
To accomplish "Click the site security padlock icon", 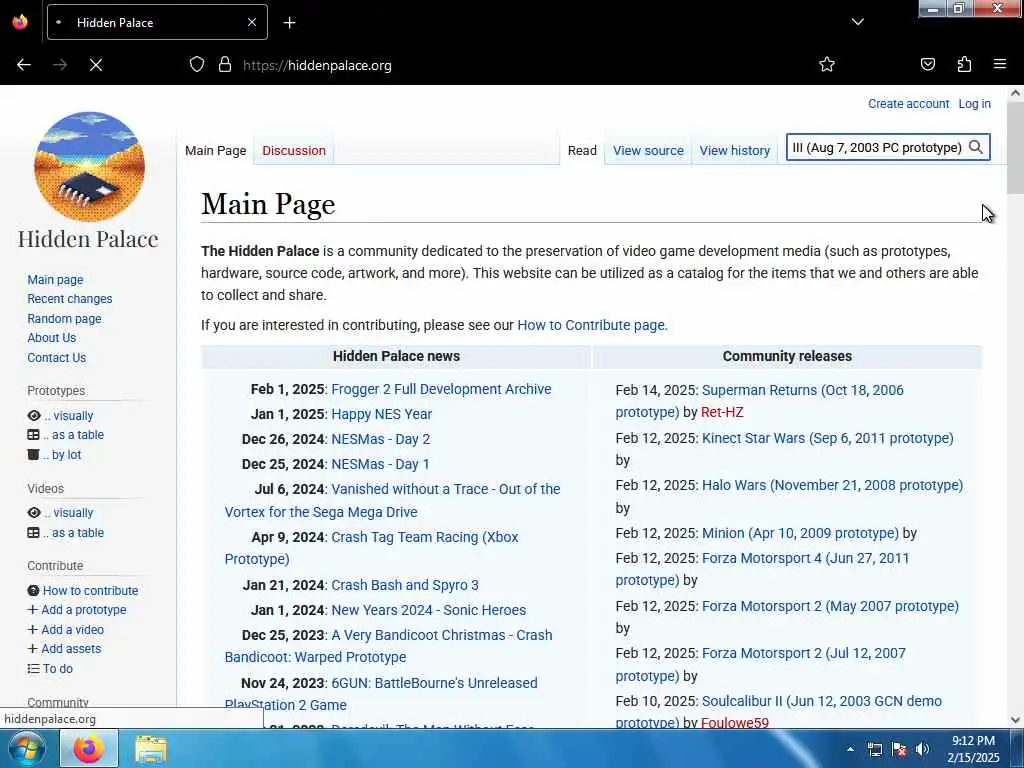I will click(x=225, y=65).
